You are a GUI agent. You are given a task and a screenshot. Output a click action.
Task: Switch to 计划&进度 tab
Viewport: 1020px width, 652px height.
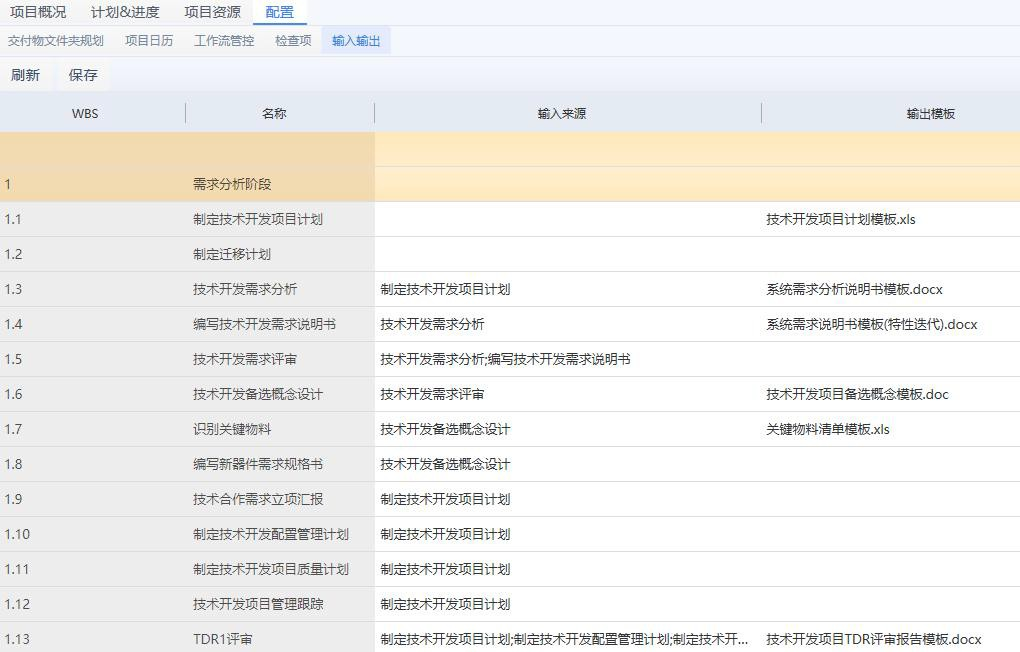coord(125,13)
